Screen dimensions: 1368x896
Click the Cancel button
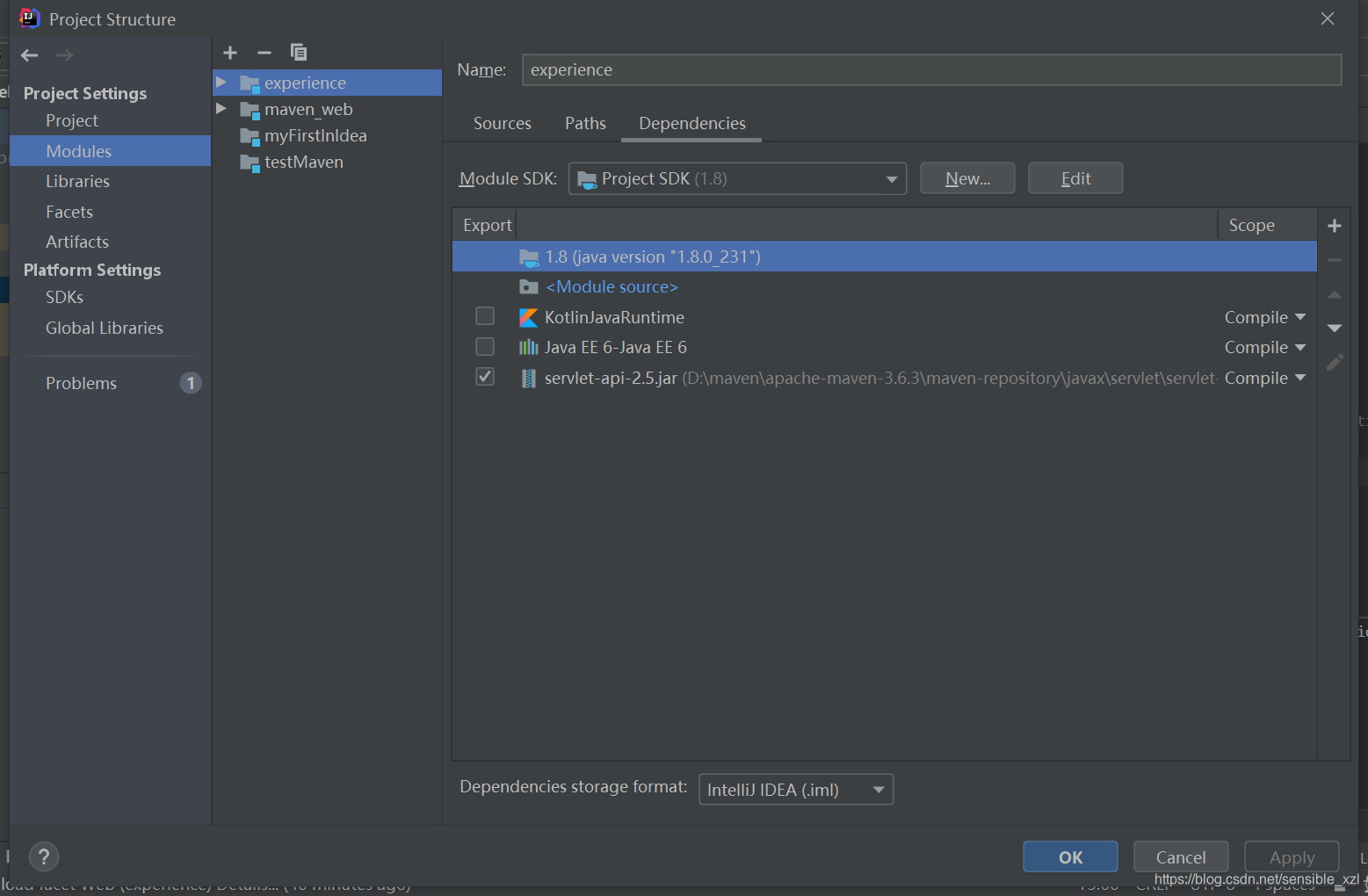pos(1181,856)
